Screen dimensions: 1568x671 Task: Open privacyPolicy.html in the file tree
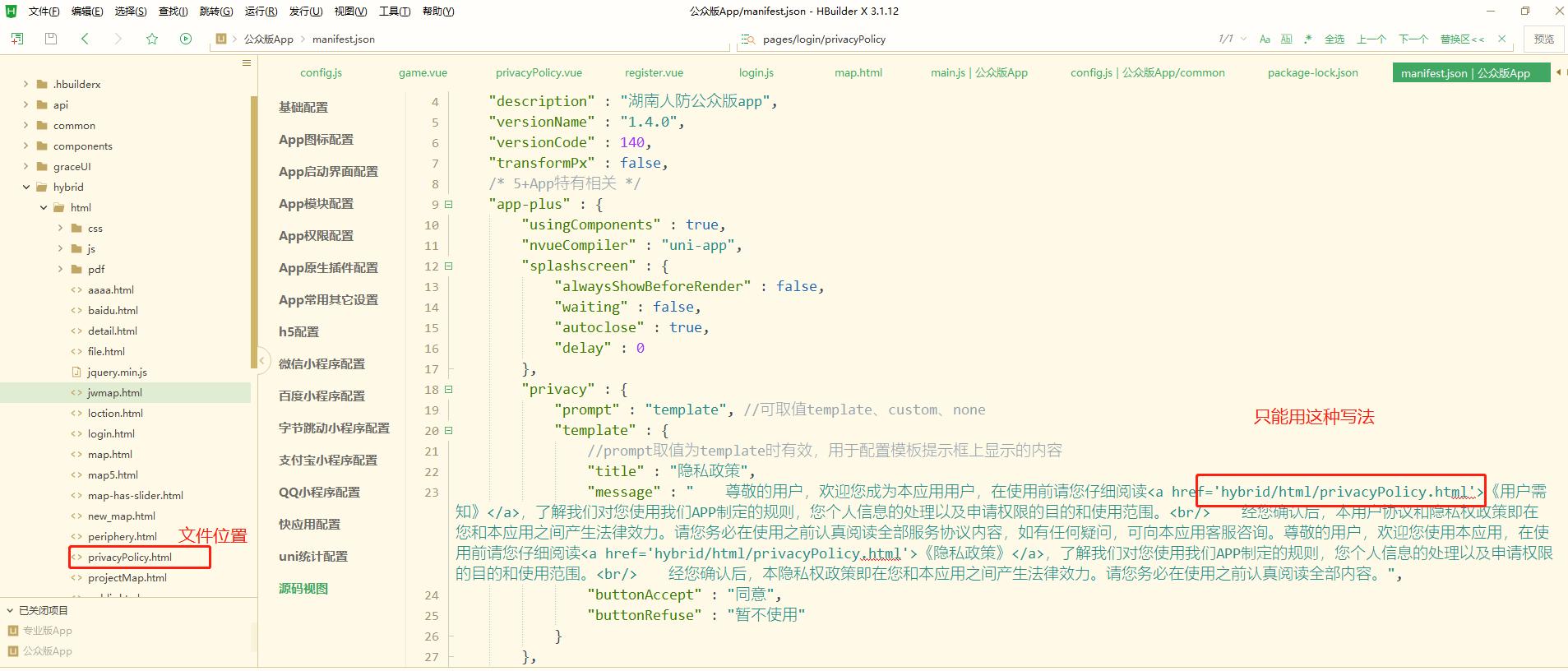click(130, 557)
